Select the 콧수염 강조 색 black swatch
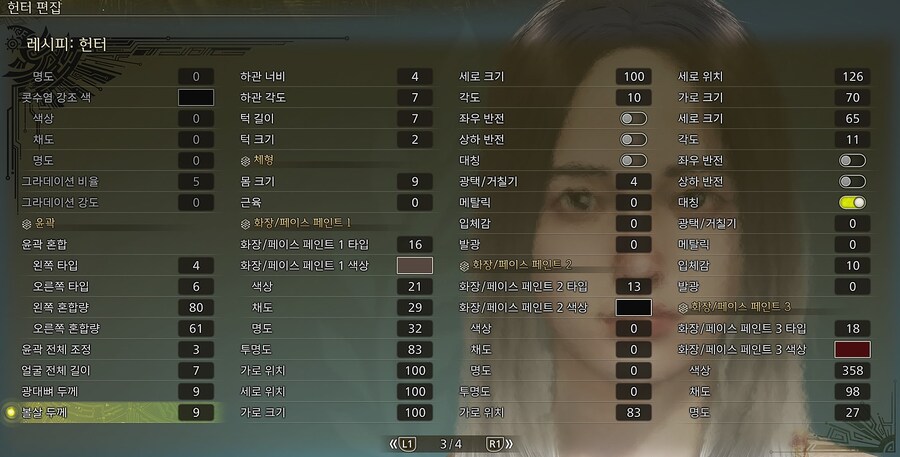900x457 pixels. 196,97
